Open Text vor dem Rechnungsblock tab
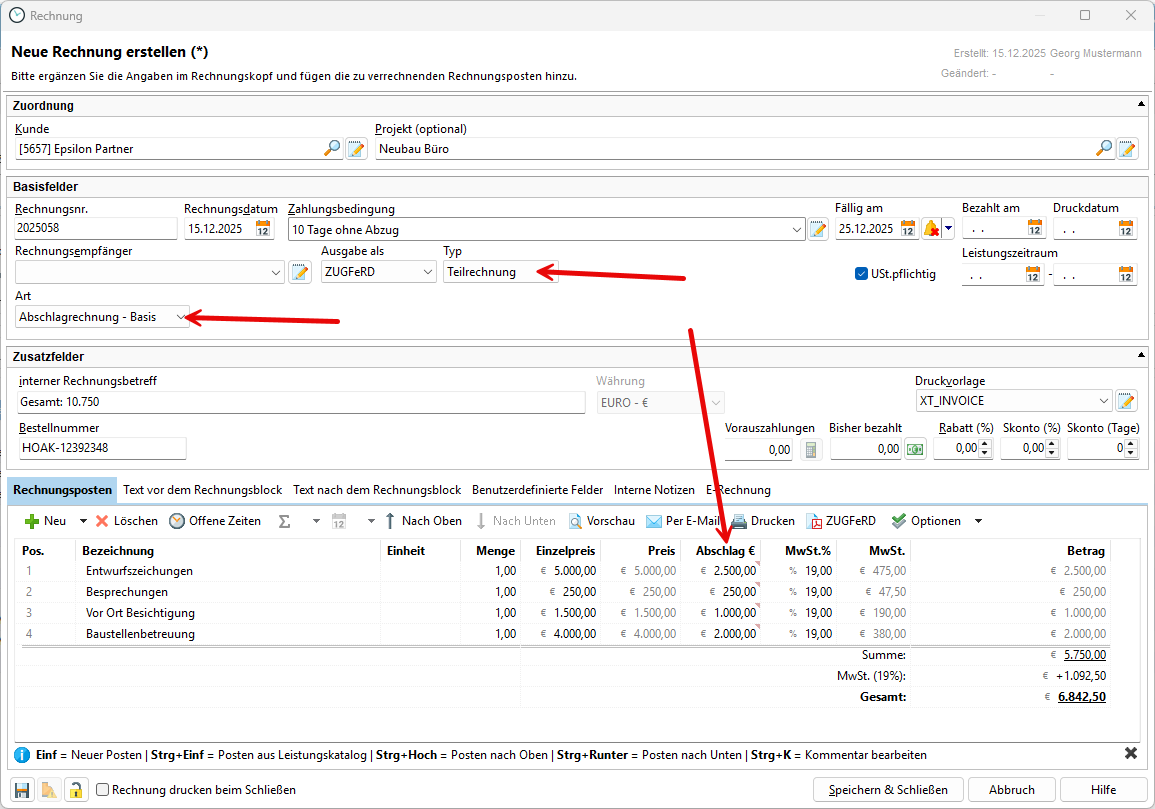The image size is (1155, 809). pos(202,490)
